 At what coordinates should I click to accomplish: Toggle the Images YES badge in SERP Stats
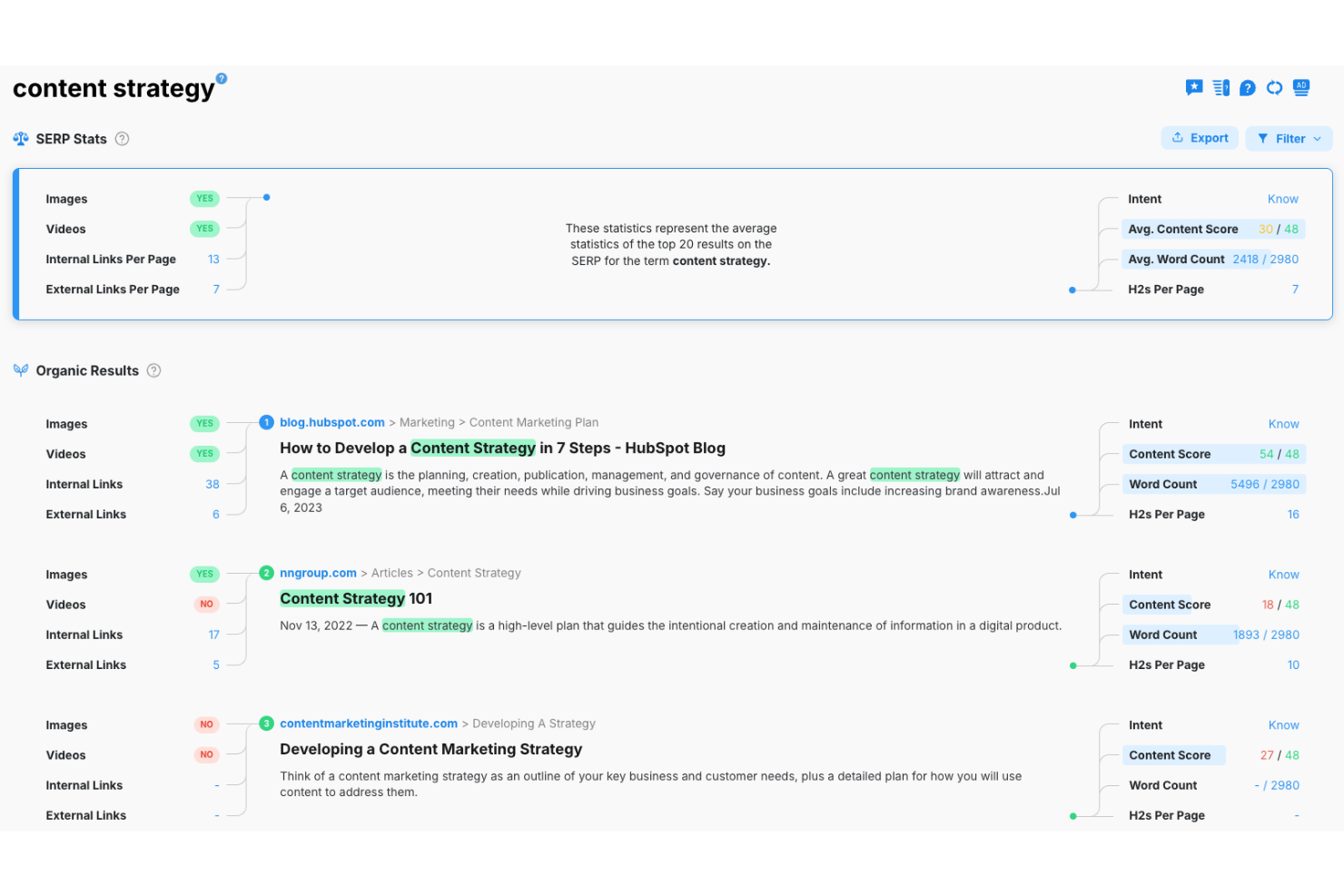tap(203, 198)
